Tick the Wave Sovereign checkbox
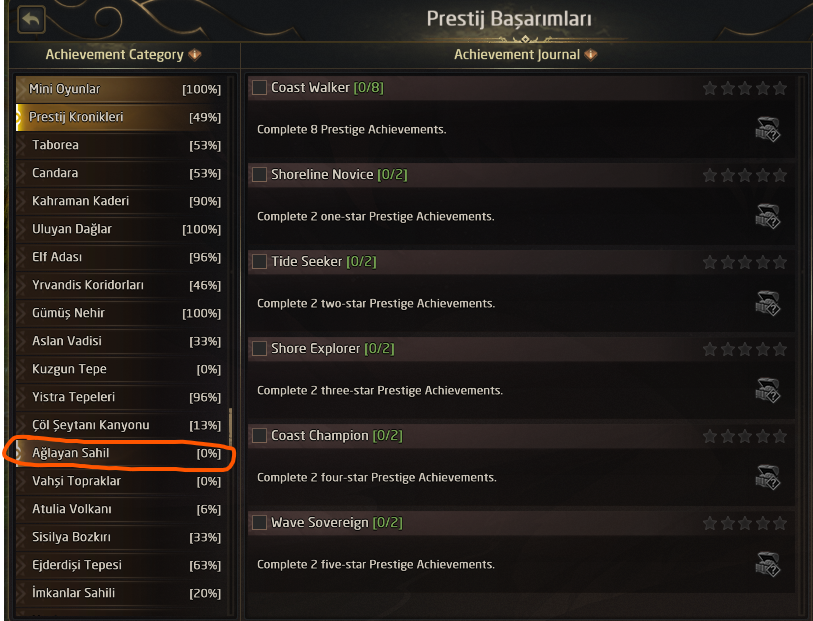This screenshot has height=621, width=813. point(260,523)
